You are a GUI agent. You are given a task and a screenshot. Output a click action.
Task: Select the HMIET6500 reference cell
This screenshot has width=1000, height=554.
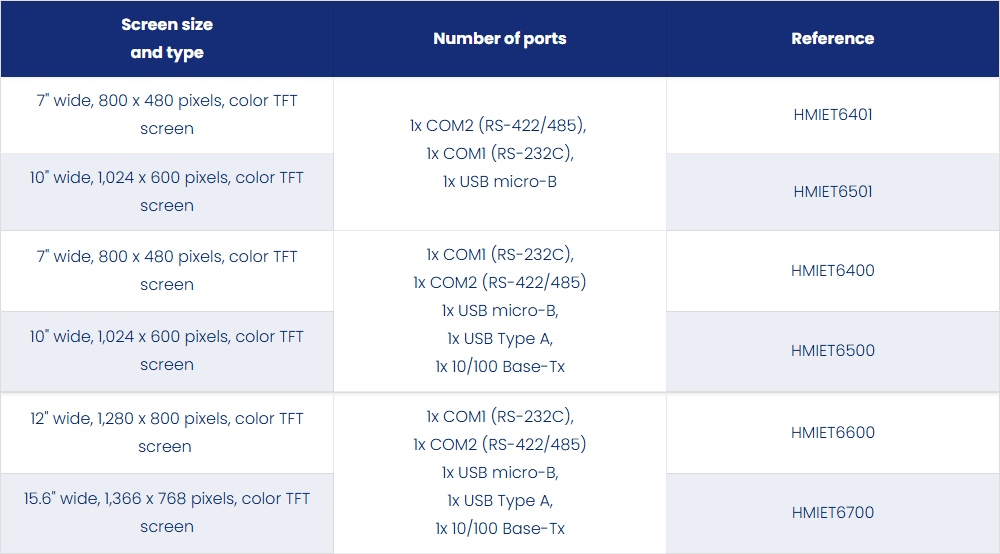[x=832, y=351]
